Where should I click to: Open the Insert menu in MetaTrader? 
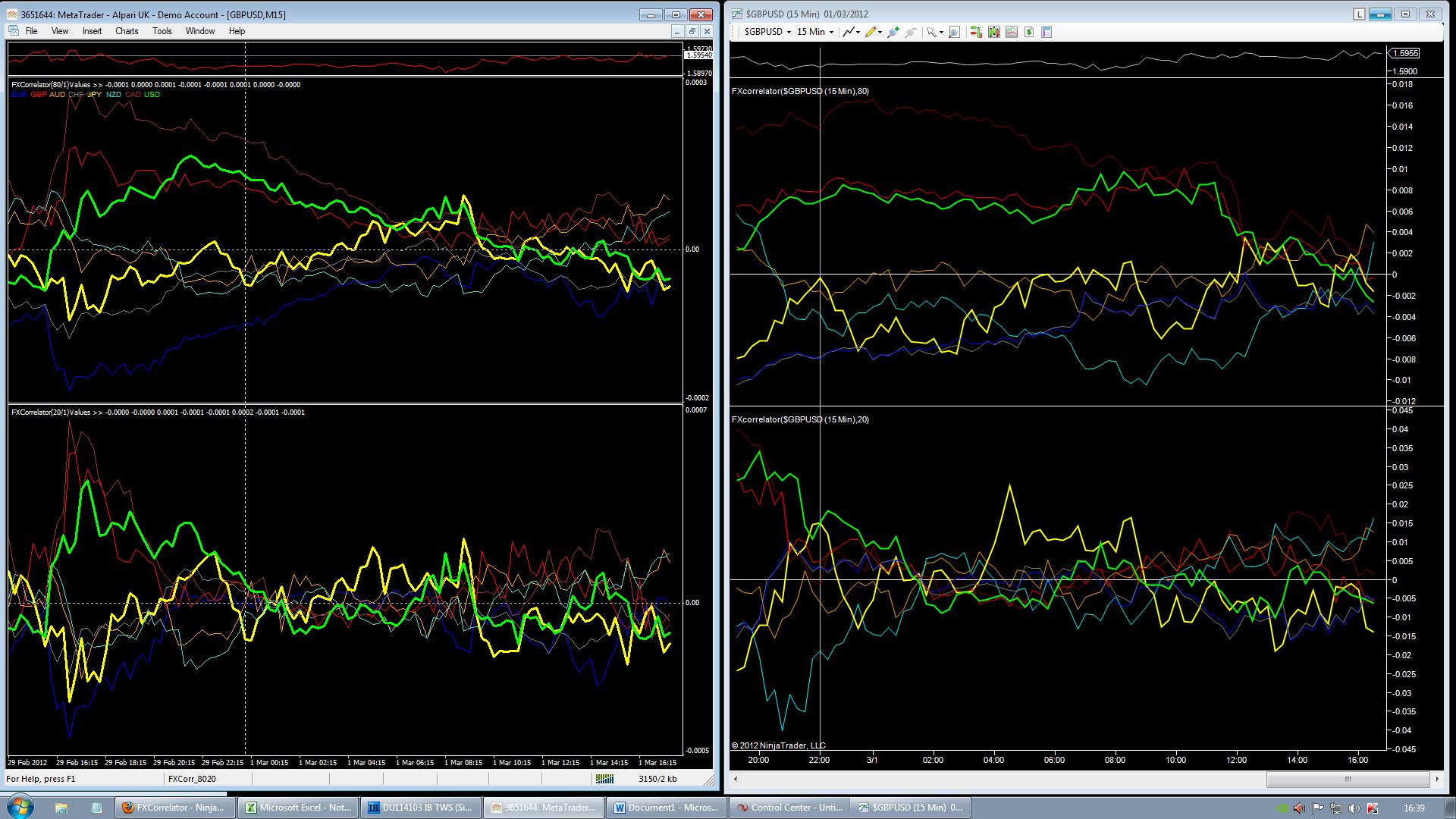(x=92, y=31)
